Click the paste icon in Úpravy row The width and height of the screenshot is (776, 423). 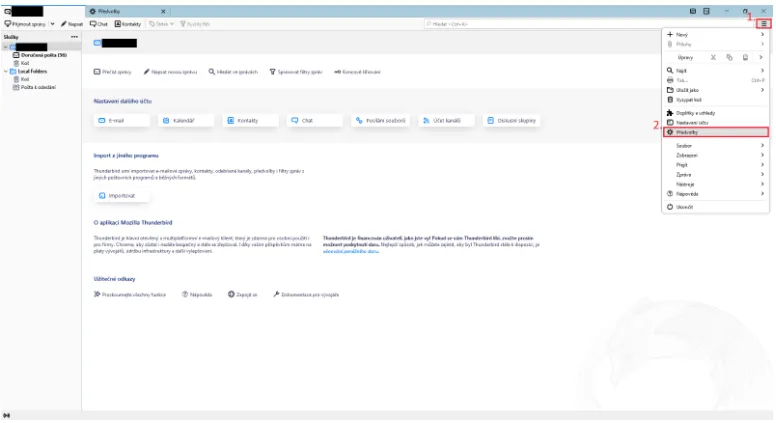(745, 57)
